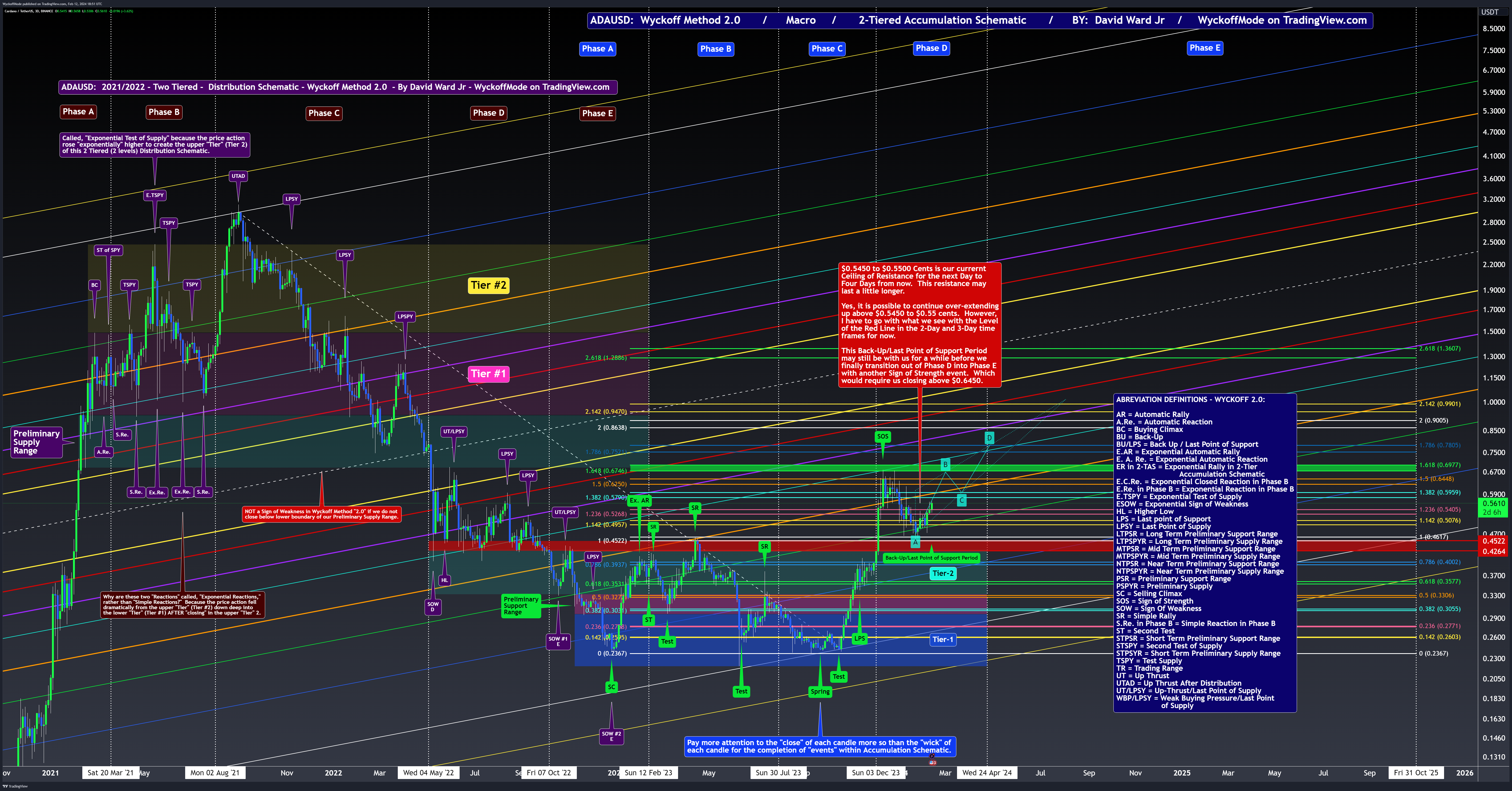The image size is (1512, 791).
Task: Click the 8.5000 price scale value
Action: [1494, 29]
